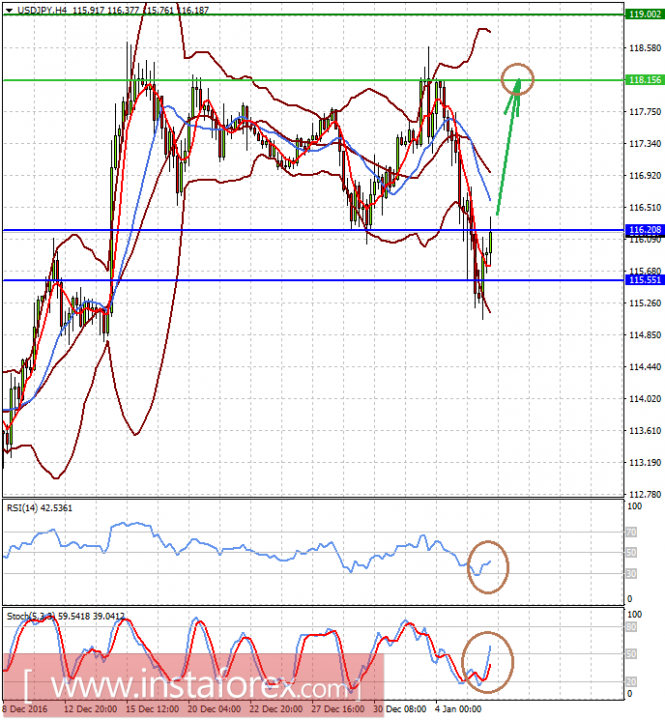Select the blue 115.551 price label
This screenshot has height=720, width=665.
[x=642, y=281]
